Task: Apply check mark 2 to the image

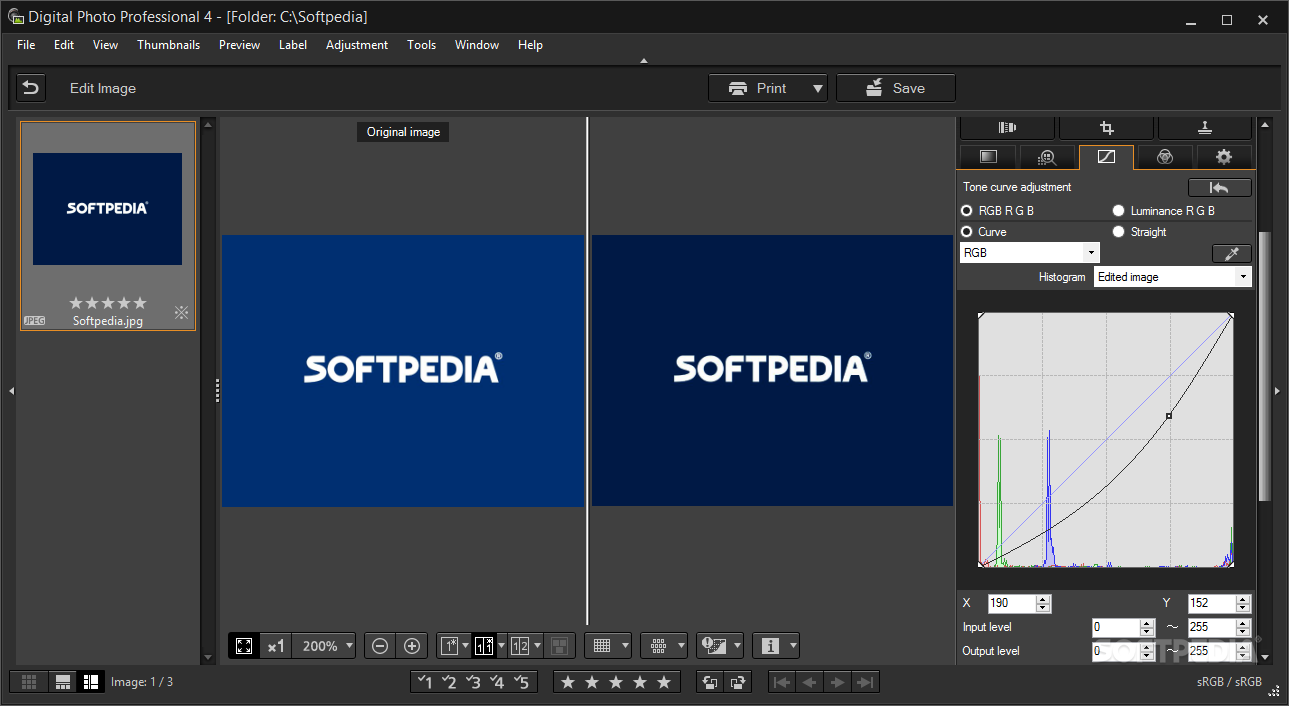Action: (449, 682)
